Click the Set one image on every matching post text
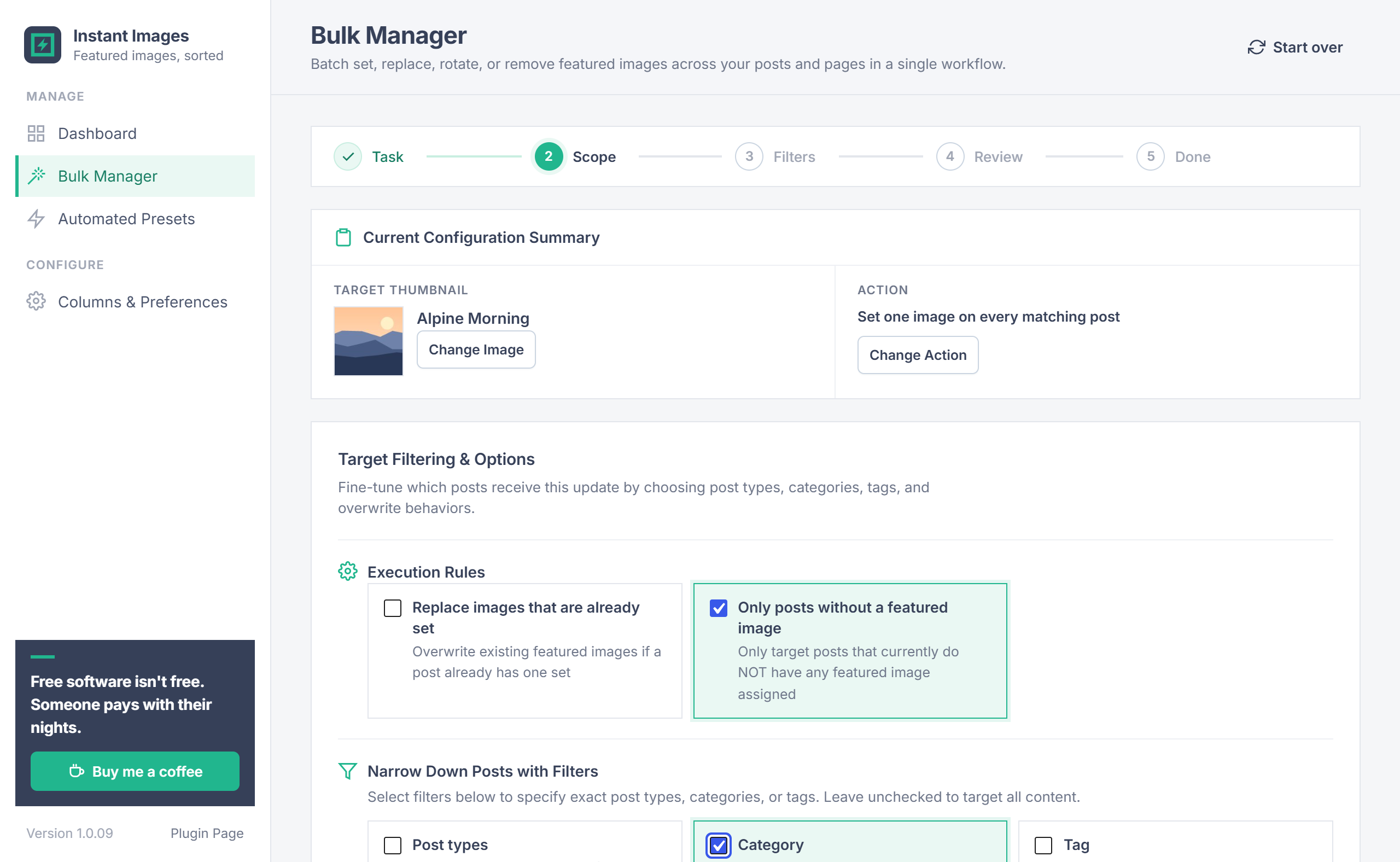1400x862 pixels. [988, 316]
